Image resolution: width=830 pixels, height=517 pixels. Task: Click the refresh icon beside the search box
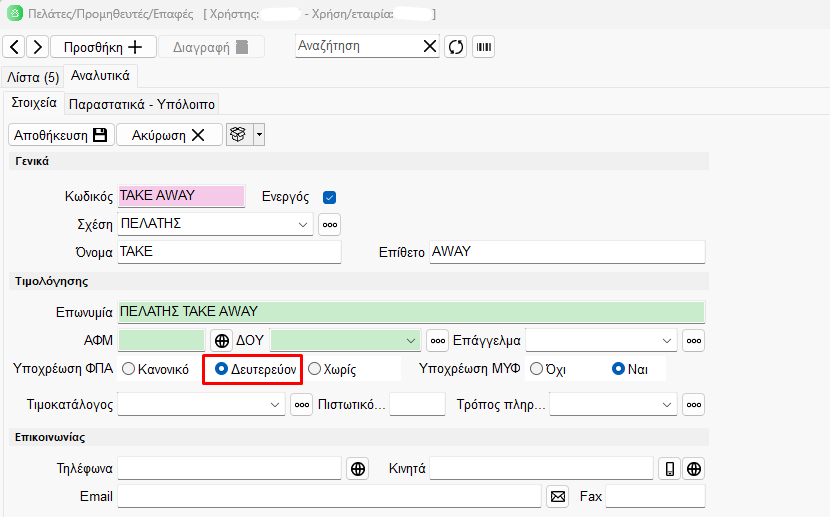[456, 46]
